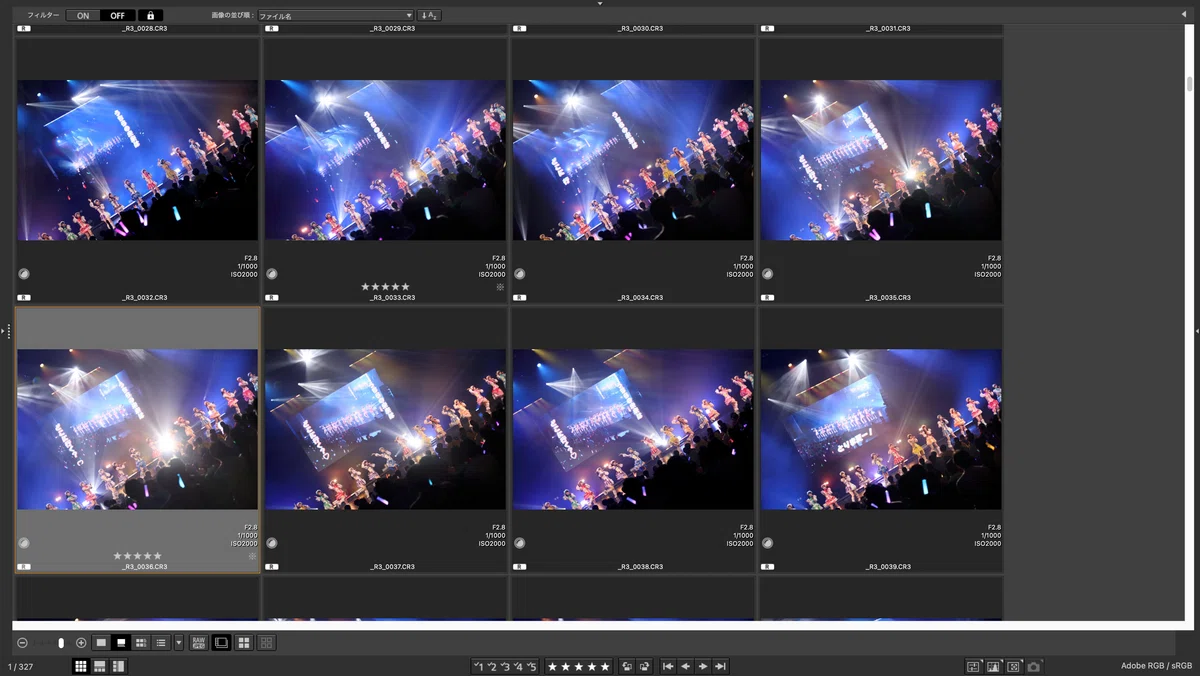Turn the filter ON
The width and height of the screenshot is (1200, 676).
pyautogui.click(x=83, y=16)
